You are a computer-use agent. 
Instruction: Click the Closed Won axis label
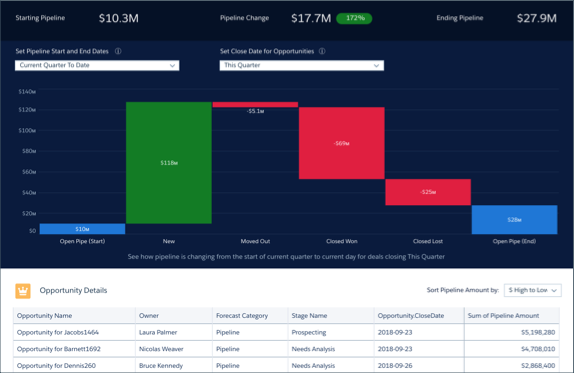(x=342, y=241)
